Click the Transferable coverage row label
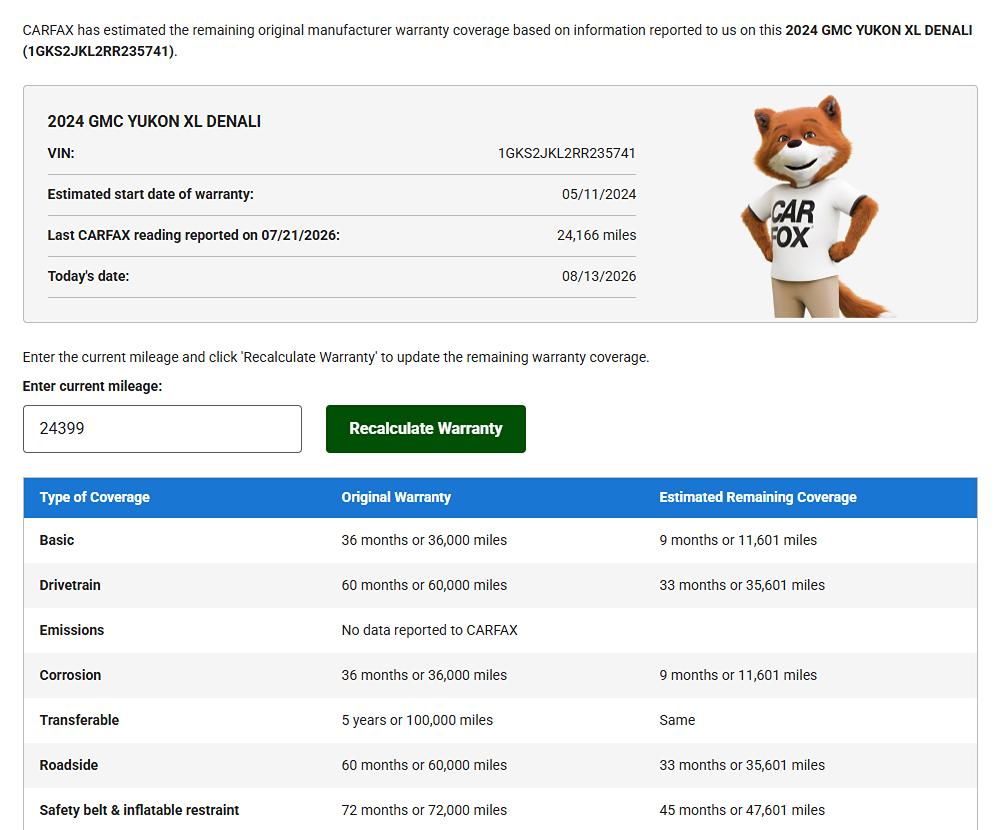 (x=79, y=720)
